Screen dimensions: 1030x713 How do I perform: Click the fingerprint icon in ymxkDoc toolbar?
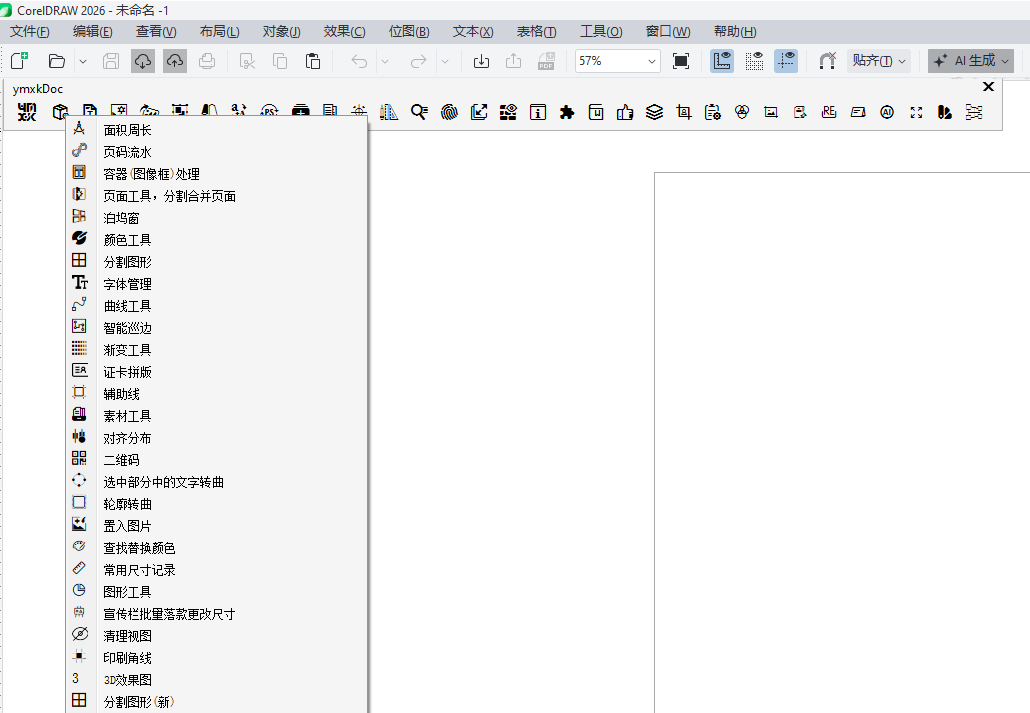[x=449, y=112]
